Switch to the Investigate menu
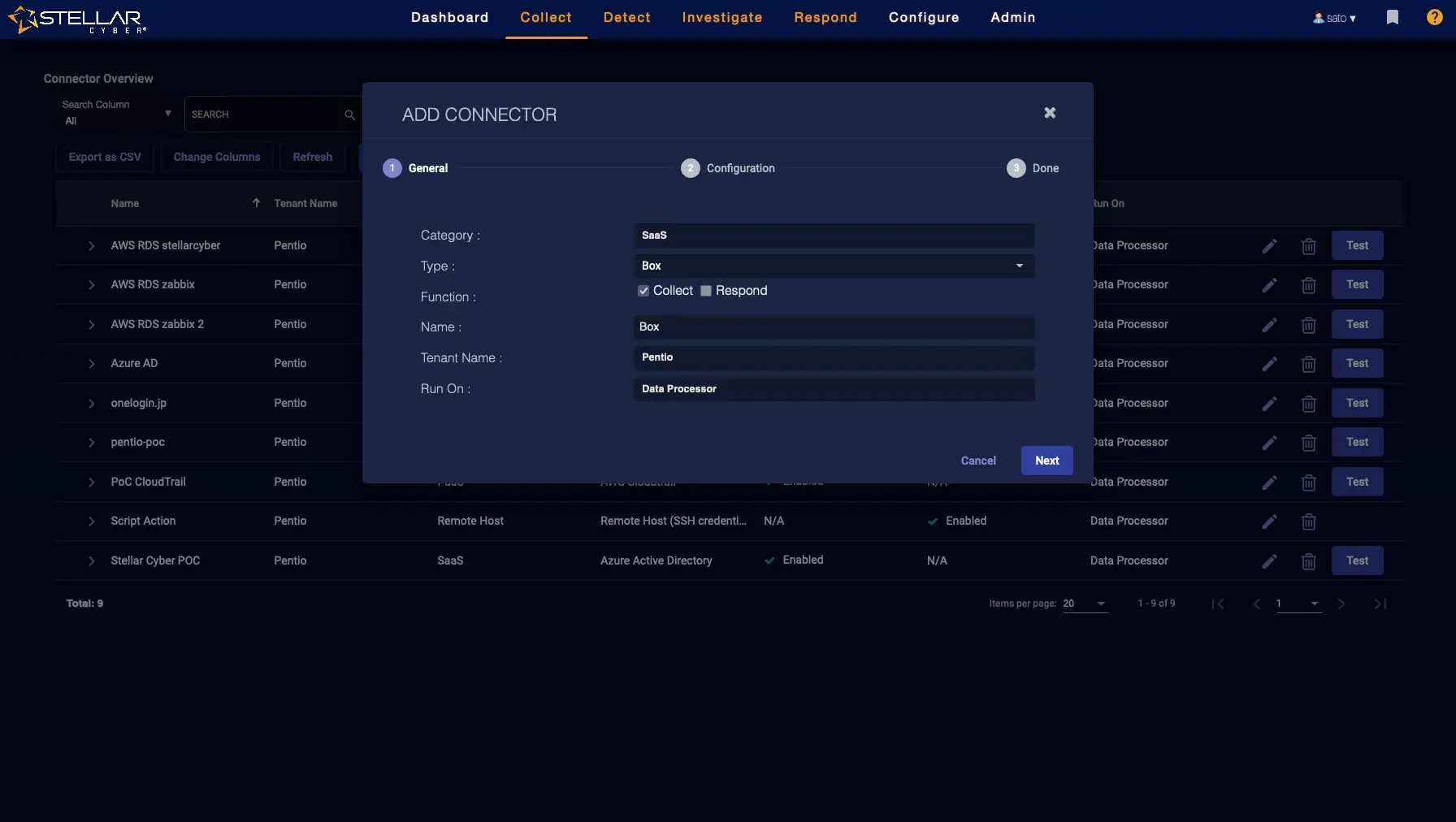 point(721,18)
